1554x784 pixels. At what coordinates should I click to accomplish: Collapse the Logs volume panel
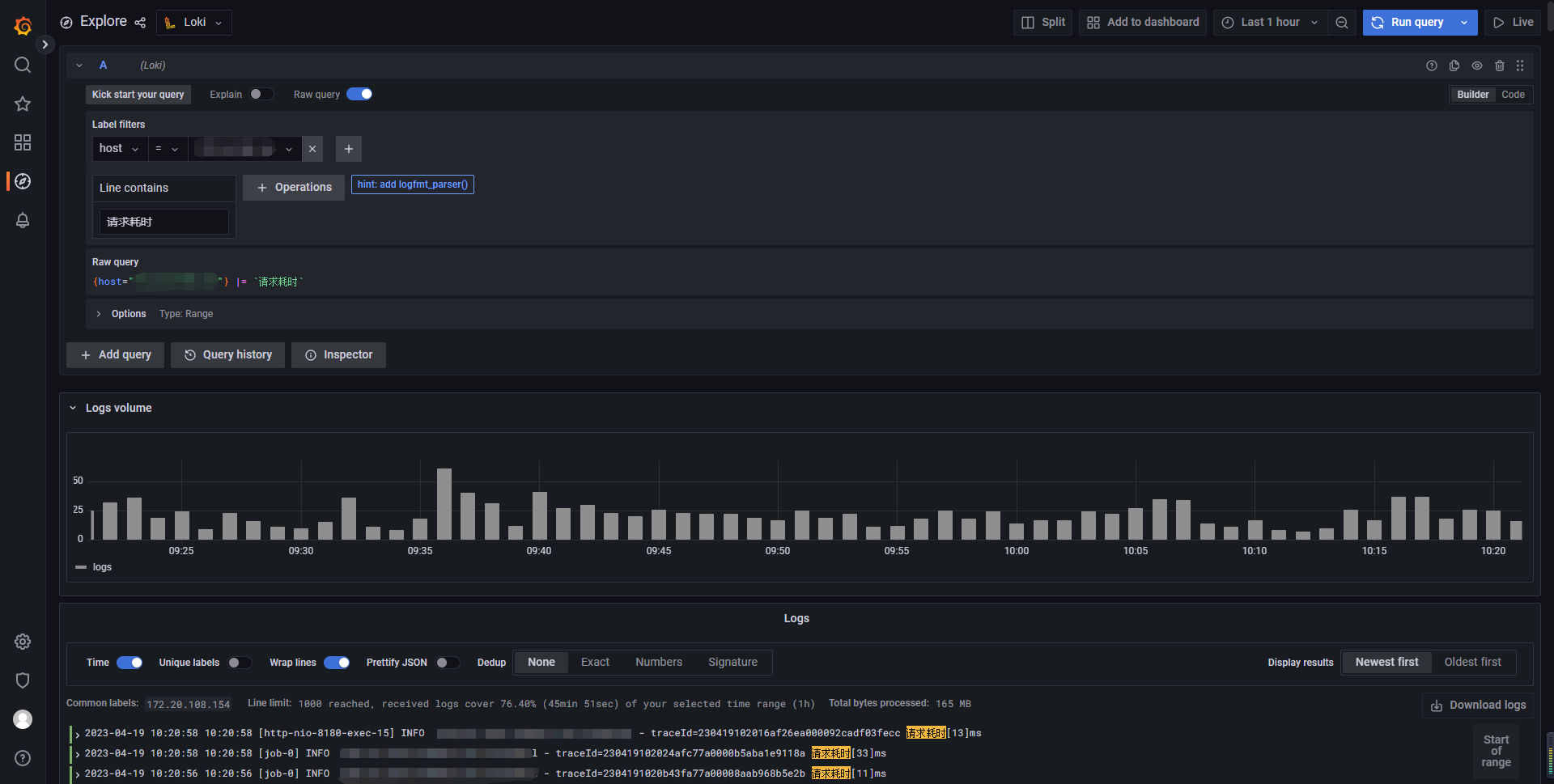73,409
